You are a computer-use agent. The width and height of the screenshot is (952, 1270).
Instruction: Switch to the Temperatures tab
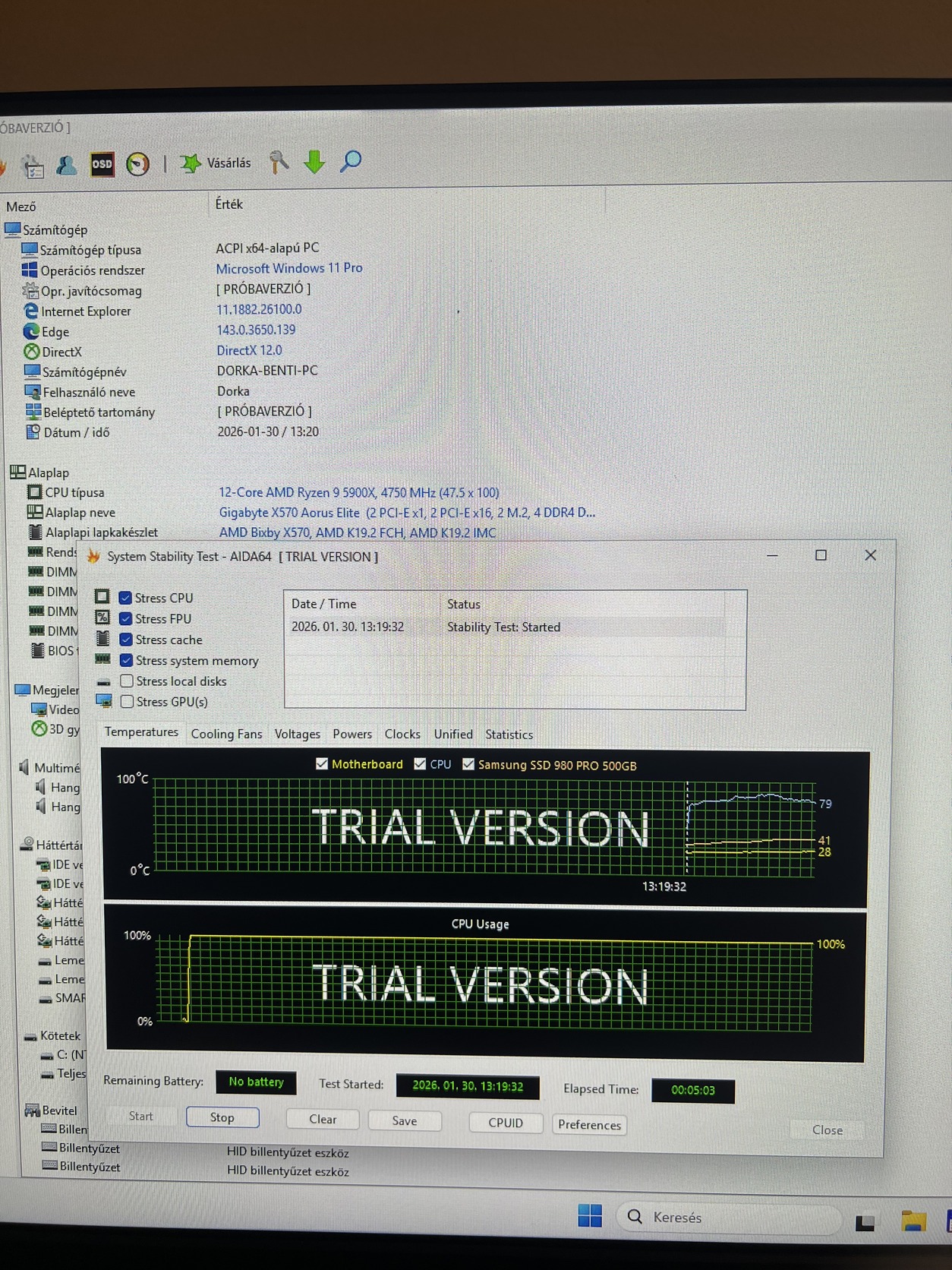(141, 731)
